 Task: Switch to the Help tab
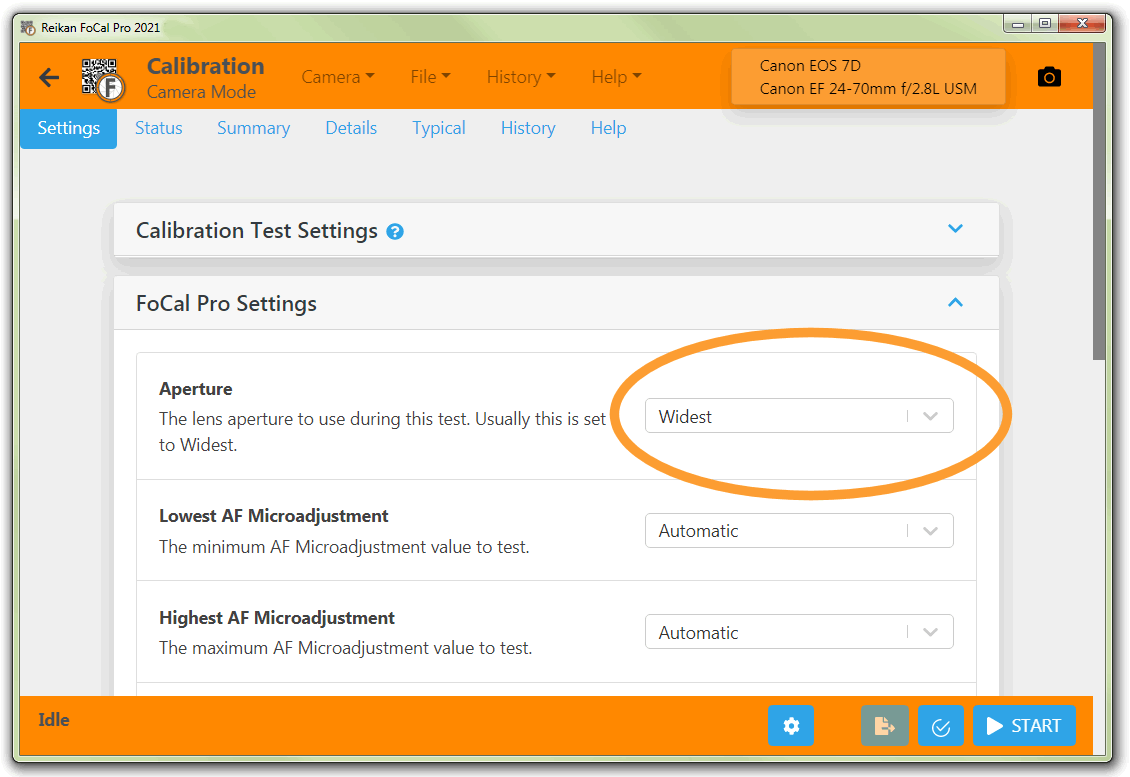[608, 128]
